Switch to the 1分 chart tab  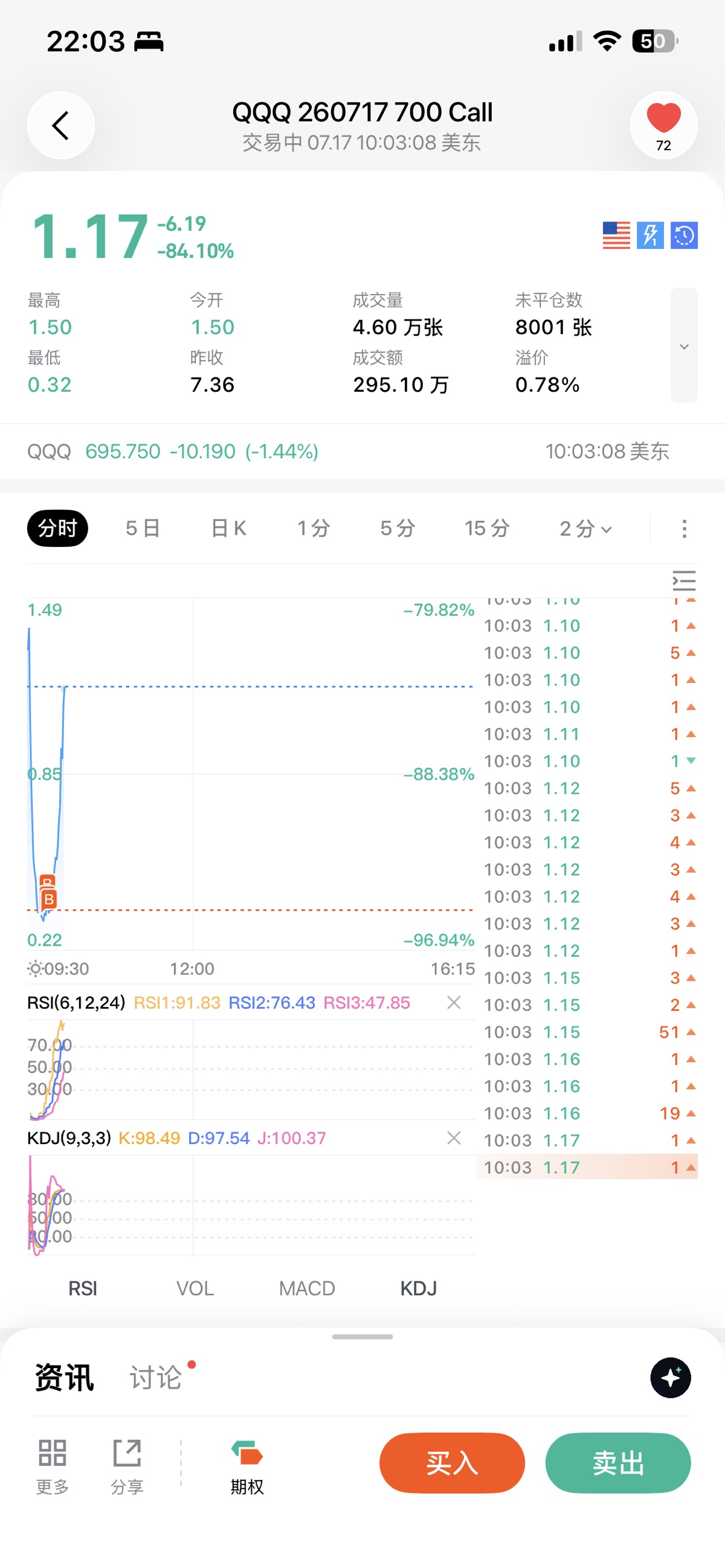point(313,528)
